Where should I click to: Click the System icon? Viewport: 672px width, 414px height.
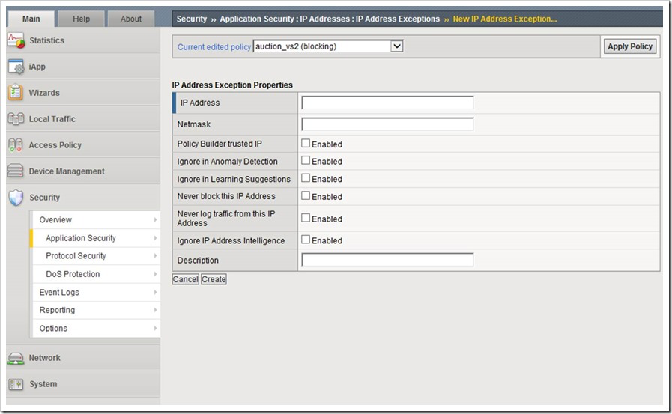16,384
